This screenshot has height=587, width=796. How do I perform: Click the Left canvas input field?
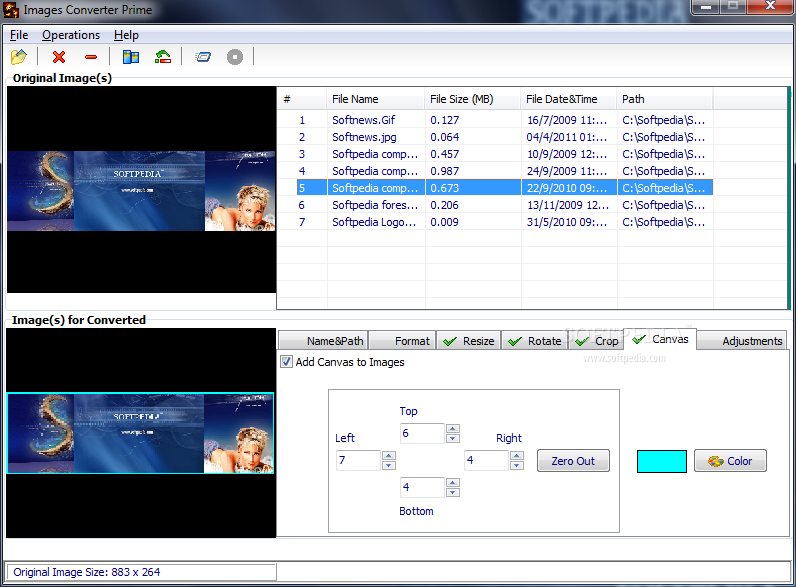[x=358, y=460]
